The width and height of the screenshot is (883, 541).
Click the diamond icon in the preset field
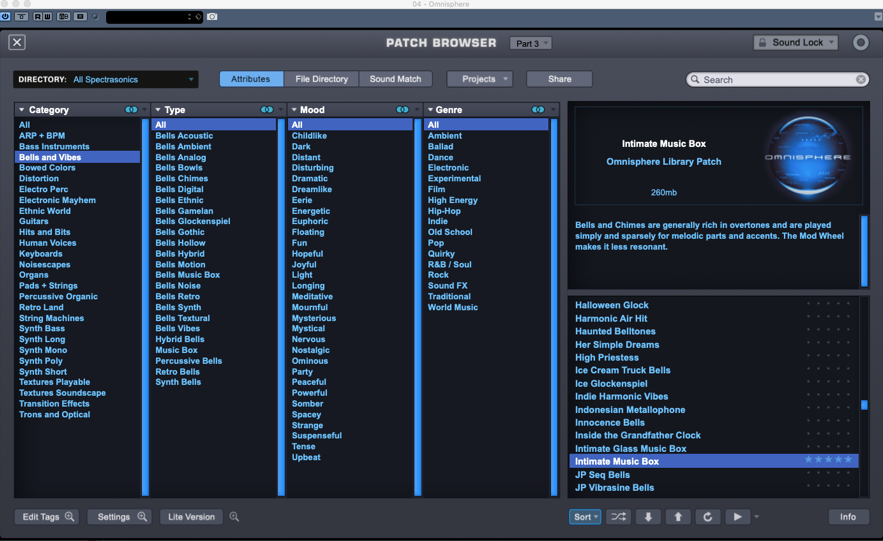point(198,17)
